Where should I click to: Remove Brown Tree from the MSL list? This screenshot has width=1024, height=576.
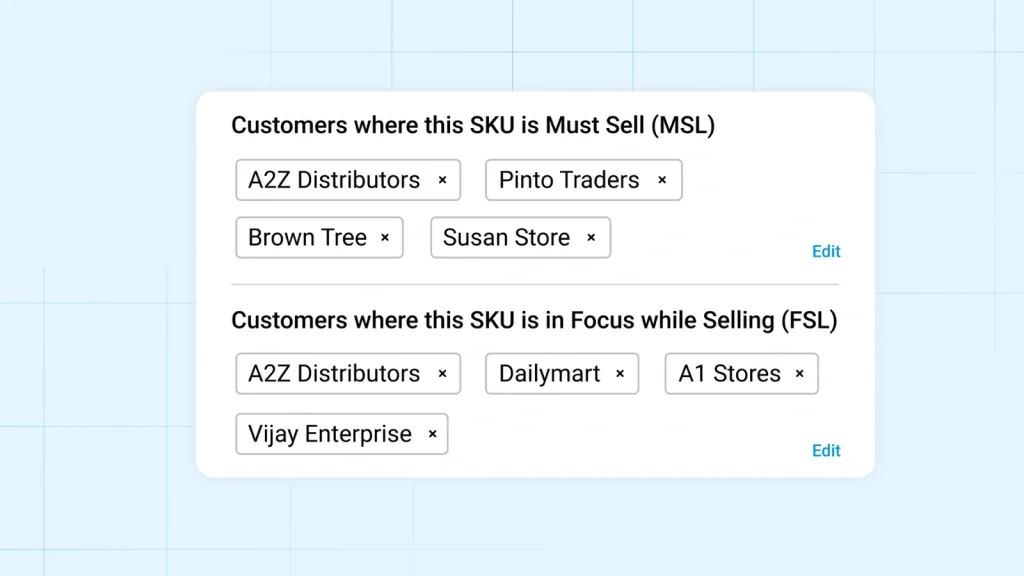[x=385, y=238]
